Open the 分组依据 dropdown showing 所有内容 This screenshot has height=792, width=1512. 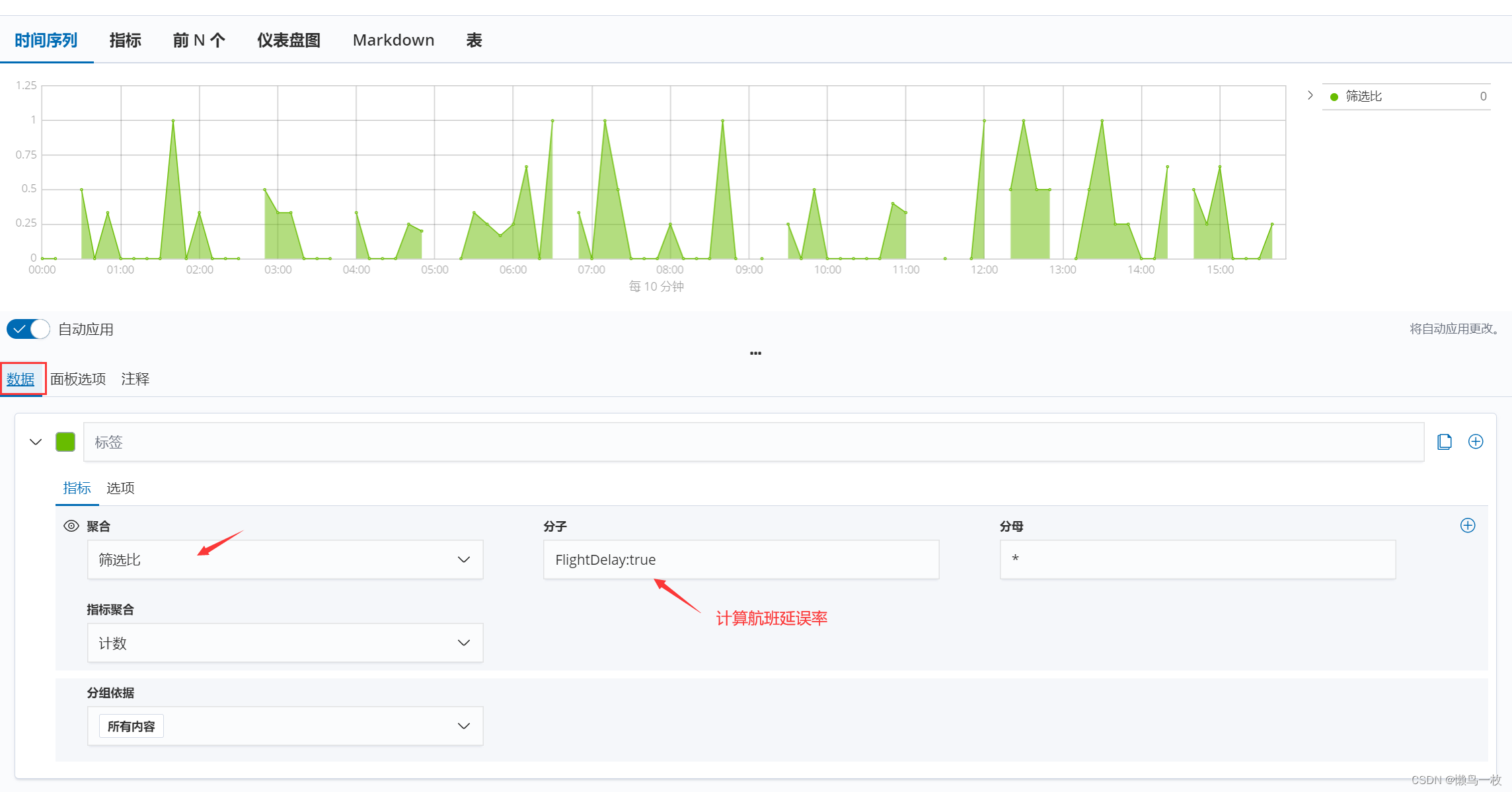[285, 726]
